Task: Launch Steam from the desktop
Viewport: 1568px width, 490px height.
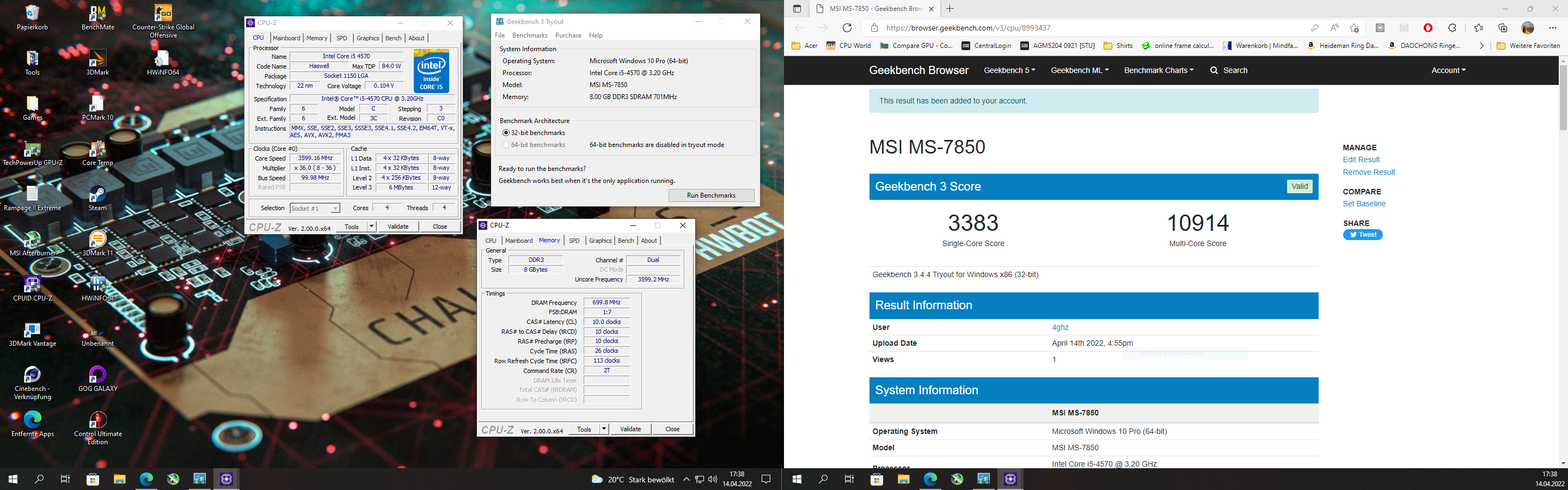Action: (97, 198)
